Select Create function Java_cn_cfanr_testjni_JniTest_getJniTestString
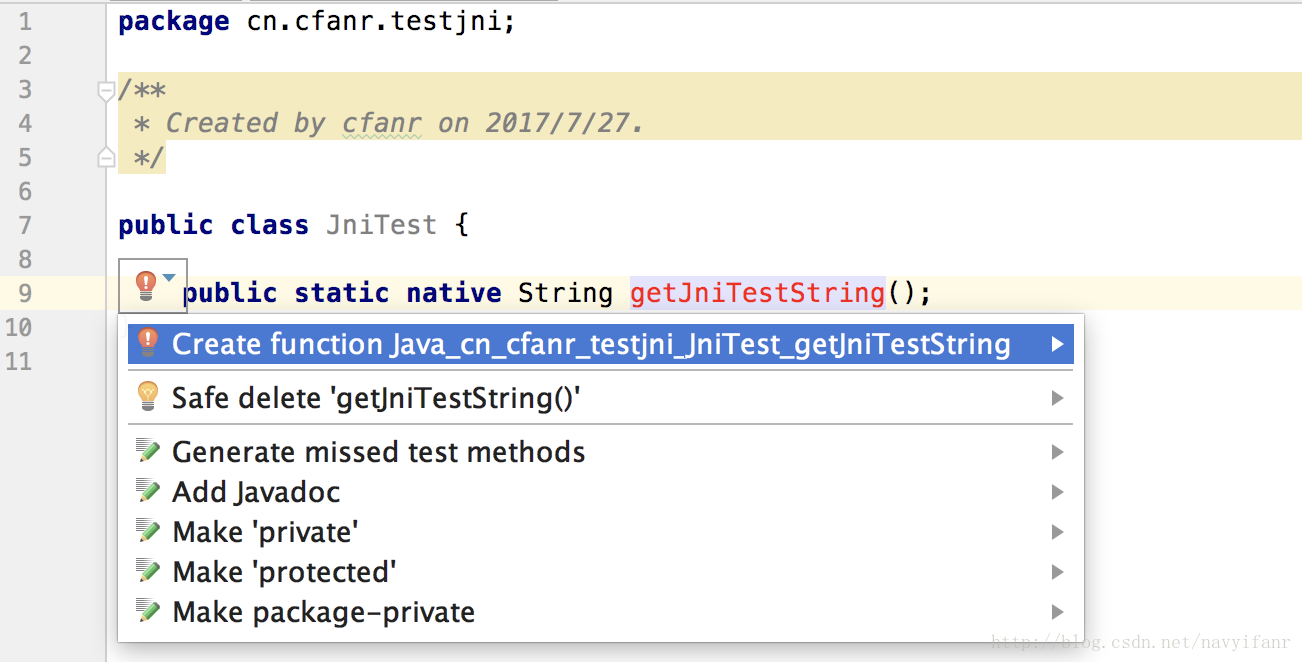The height and width of the screenshot is (662, 1302). (x=590, y=344)
